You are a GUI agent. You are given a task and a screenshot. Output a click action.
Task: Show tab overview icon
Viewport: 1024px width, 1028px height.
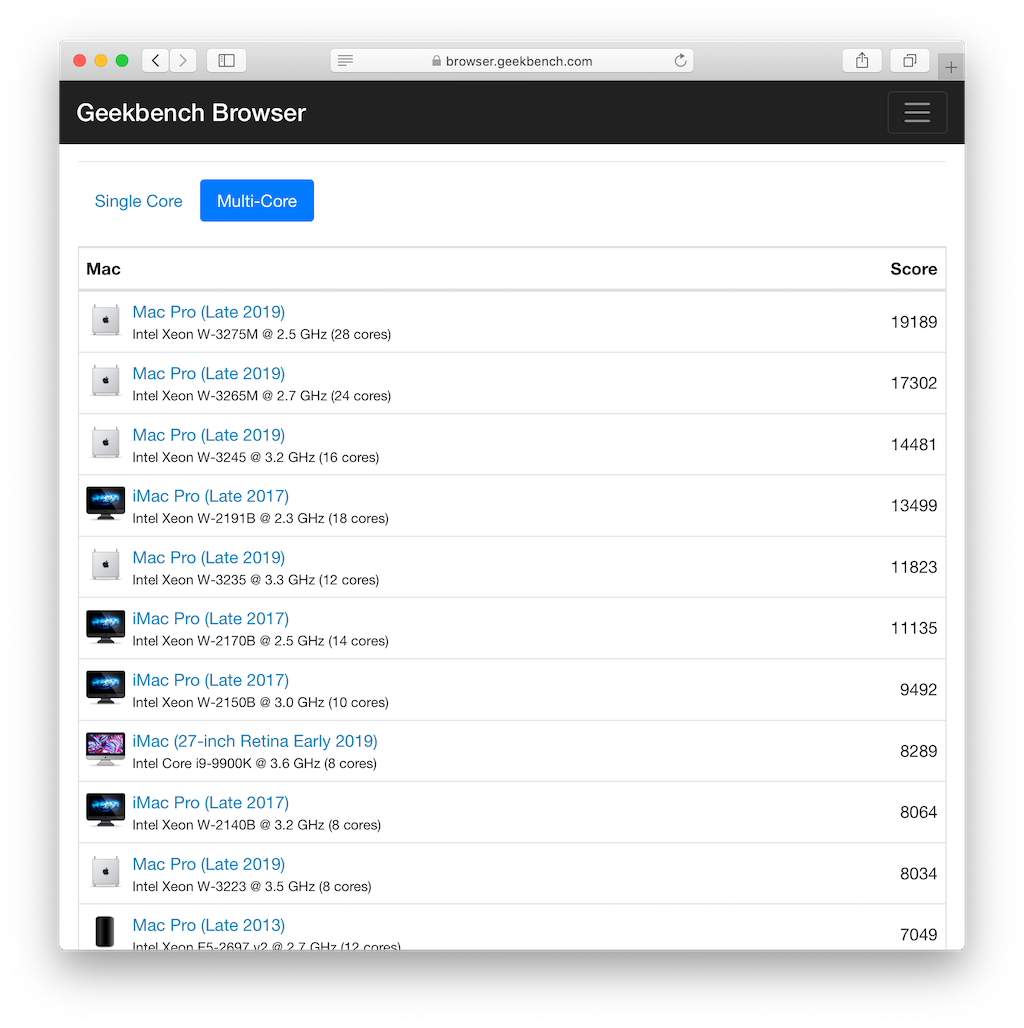pos(909,61)
